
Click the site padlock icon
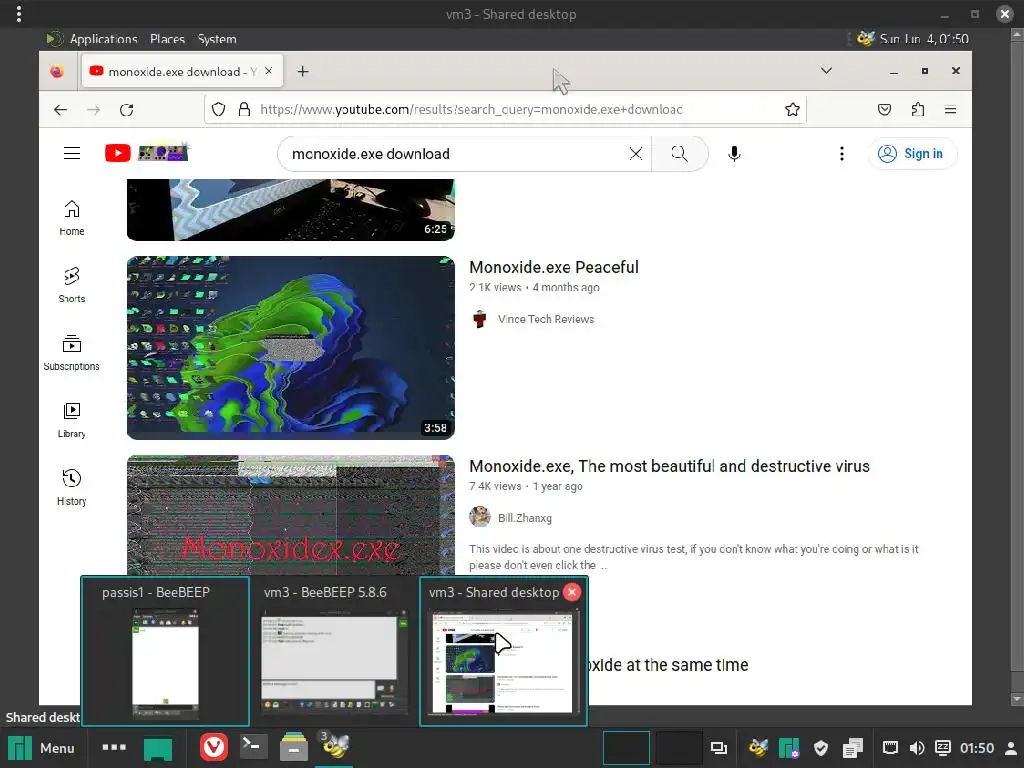(x=244, y=109)
